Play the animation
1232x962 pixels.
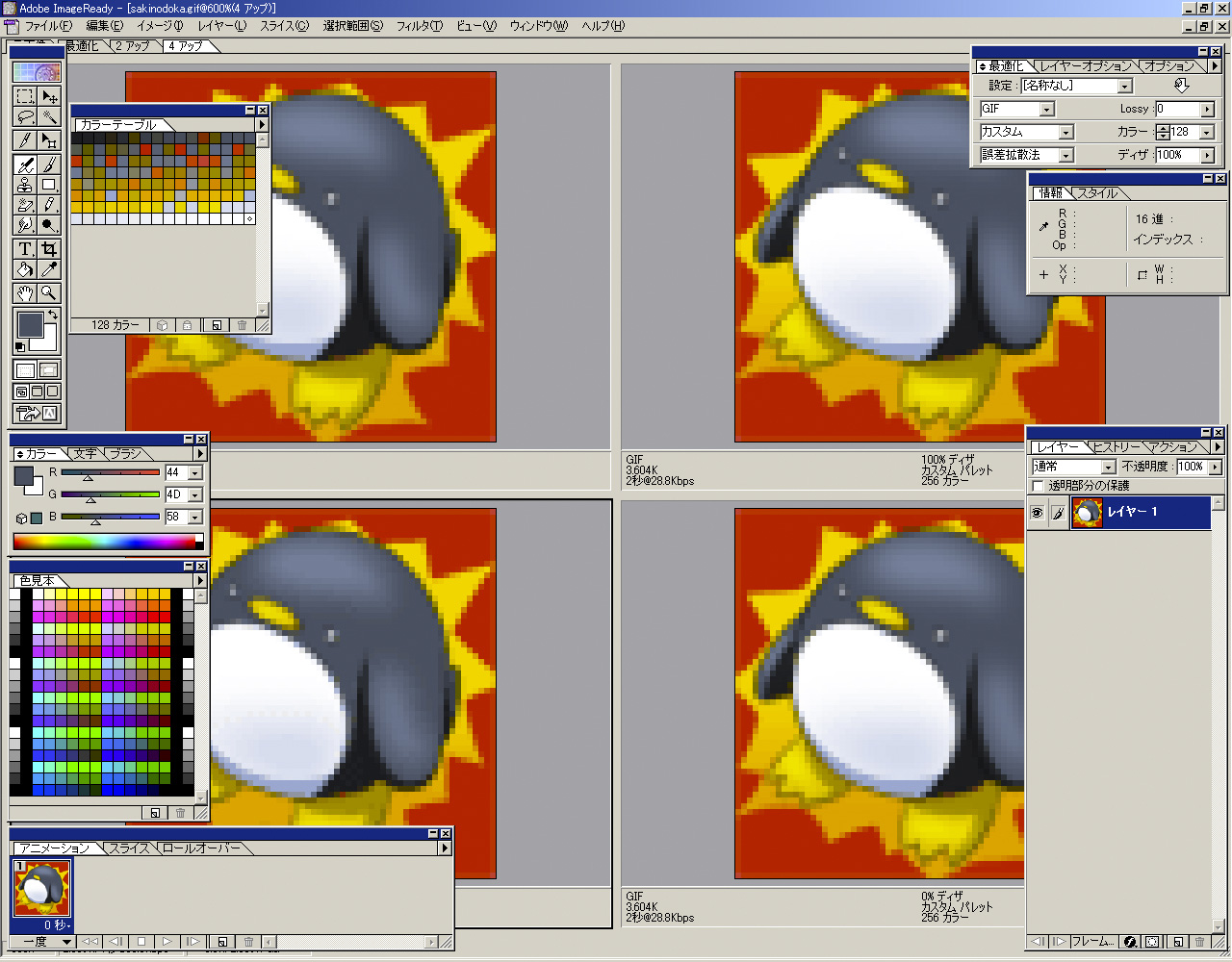pyautogui.click(x=167, y=942)
